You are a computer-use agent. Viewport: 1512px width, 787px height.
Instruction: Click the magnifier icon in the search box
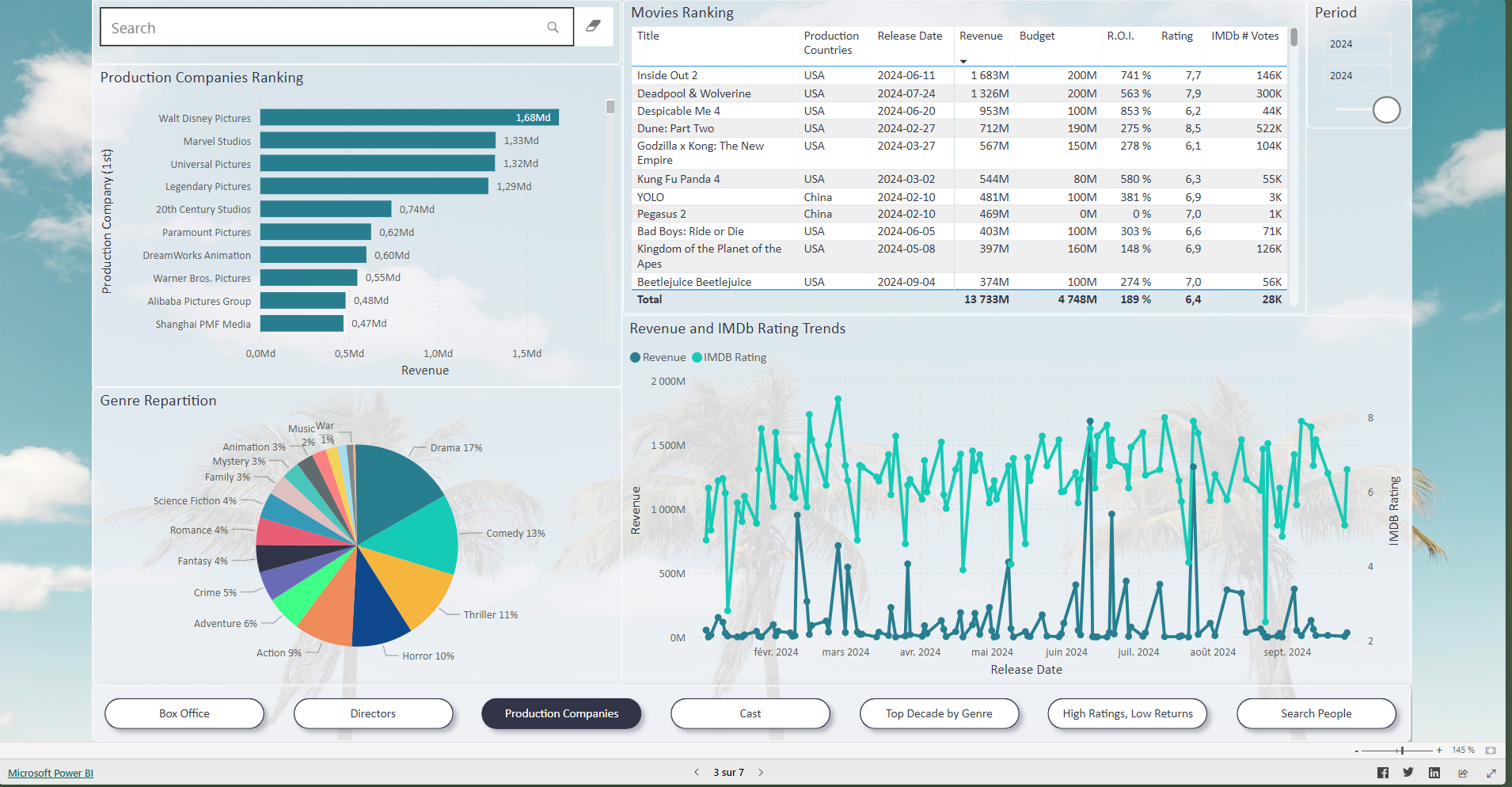click(x=553, y=28)
